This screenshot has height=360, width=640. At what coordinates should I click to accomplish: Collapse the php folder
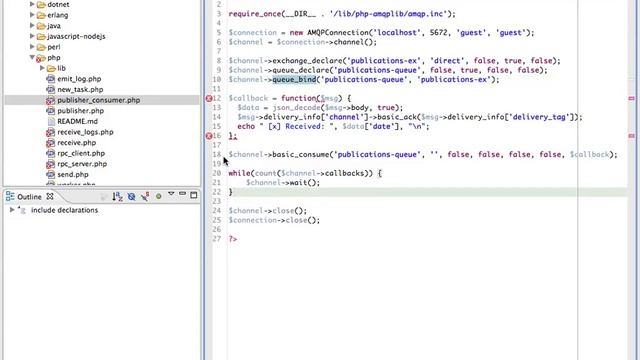[x=32, y=58]
